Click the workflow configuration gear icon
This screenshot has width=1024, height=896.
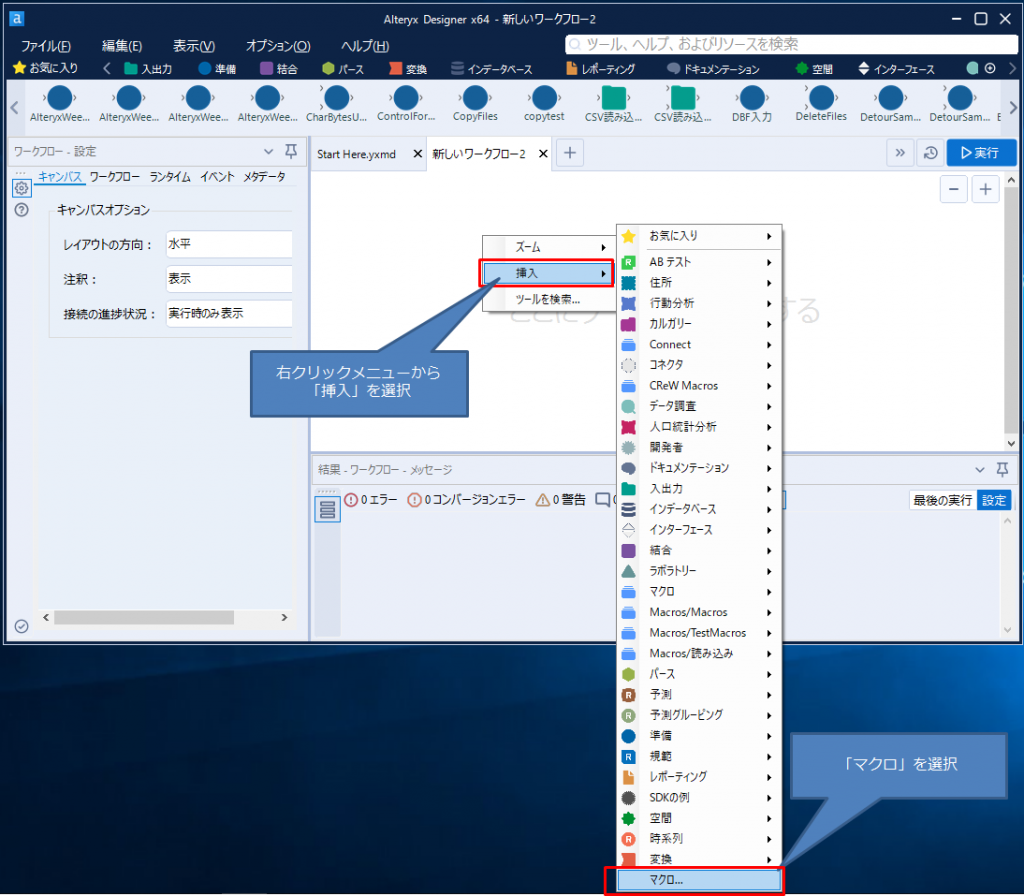point(21,188)
